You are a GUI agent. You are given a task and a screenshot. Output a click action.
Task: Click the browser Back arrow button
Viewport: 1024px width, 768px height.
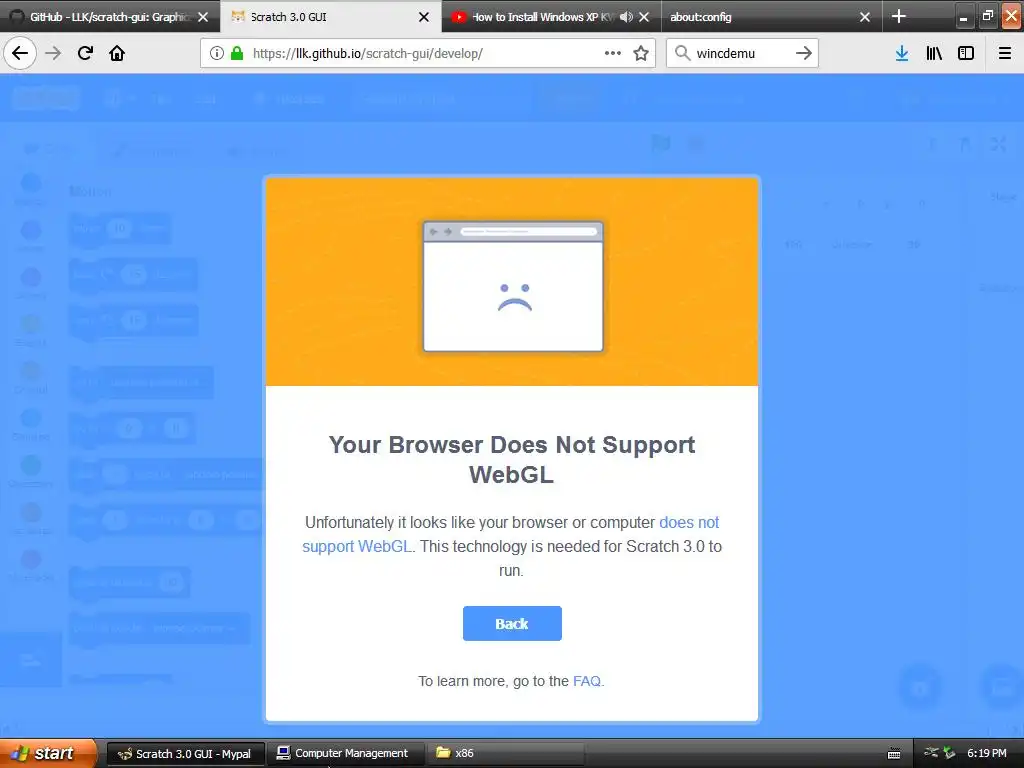pyautogui.click(x=20, y=53)
